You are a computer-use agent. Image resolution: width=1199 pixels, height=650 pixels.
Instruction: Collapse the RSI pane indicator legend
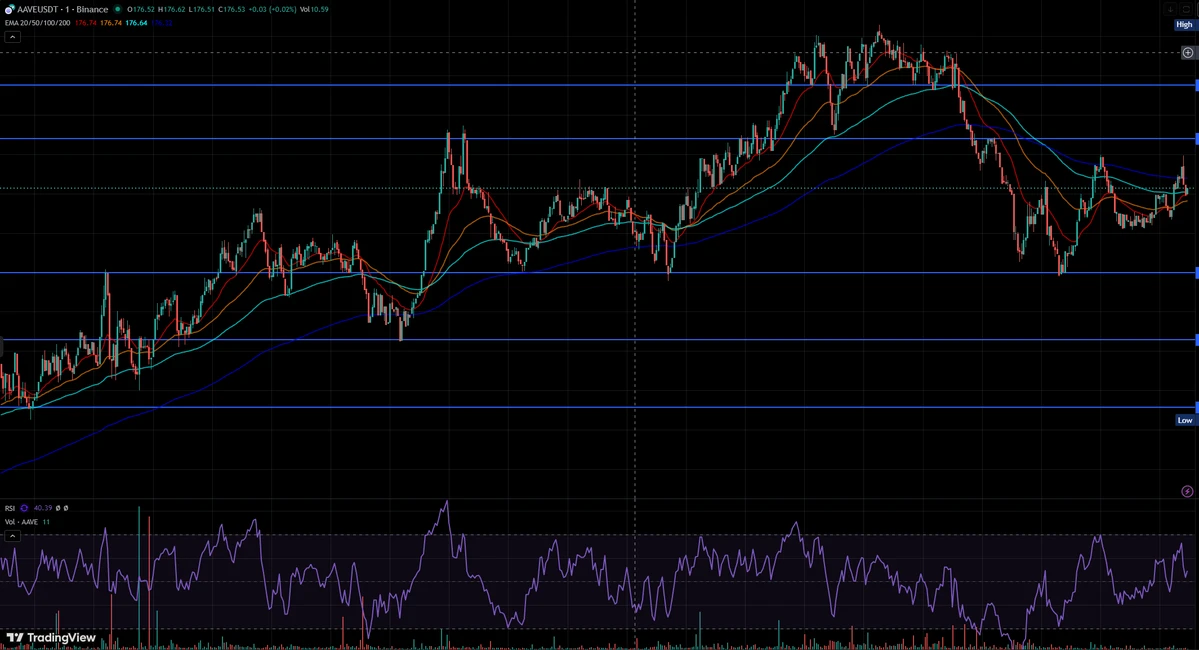point(12,536)
